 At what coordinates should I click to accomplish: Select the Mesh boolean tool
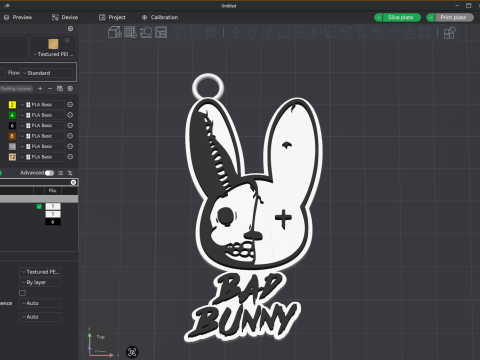click(x=314, y=33)
